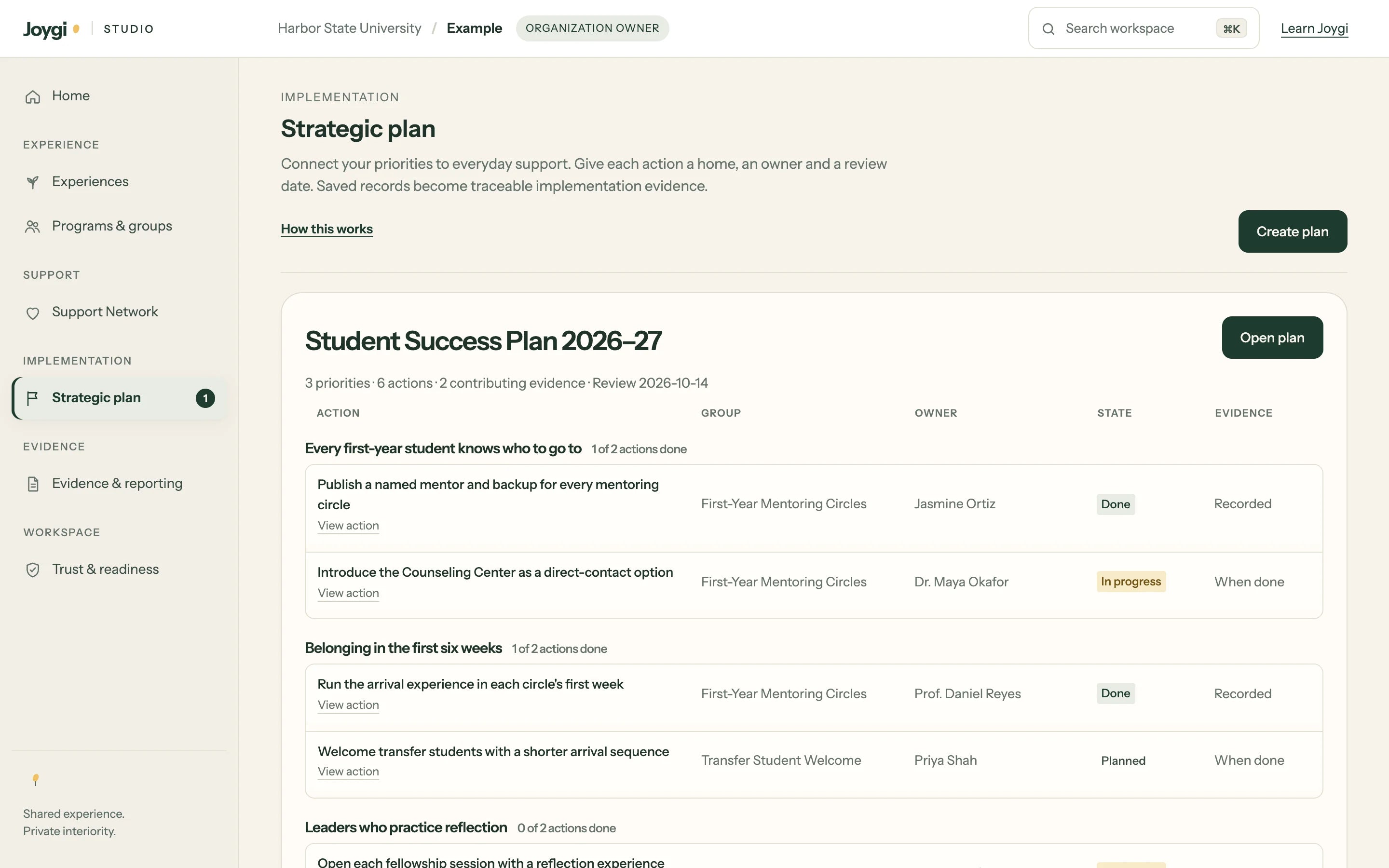Click the Belonging in the first six weeks heading
Screen dimensions: 1389x868
(403, 648)
